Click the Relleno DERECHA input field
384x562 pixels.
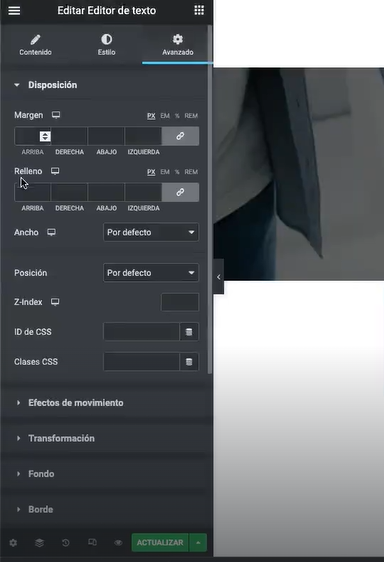coord(69,192)
